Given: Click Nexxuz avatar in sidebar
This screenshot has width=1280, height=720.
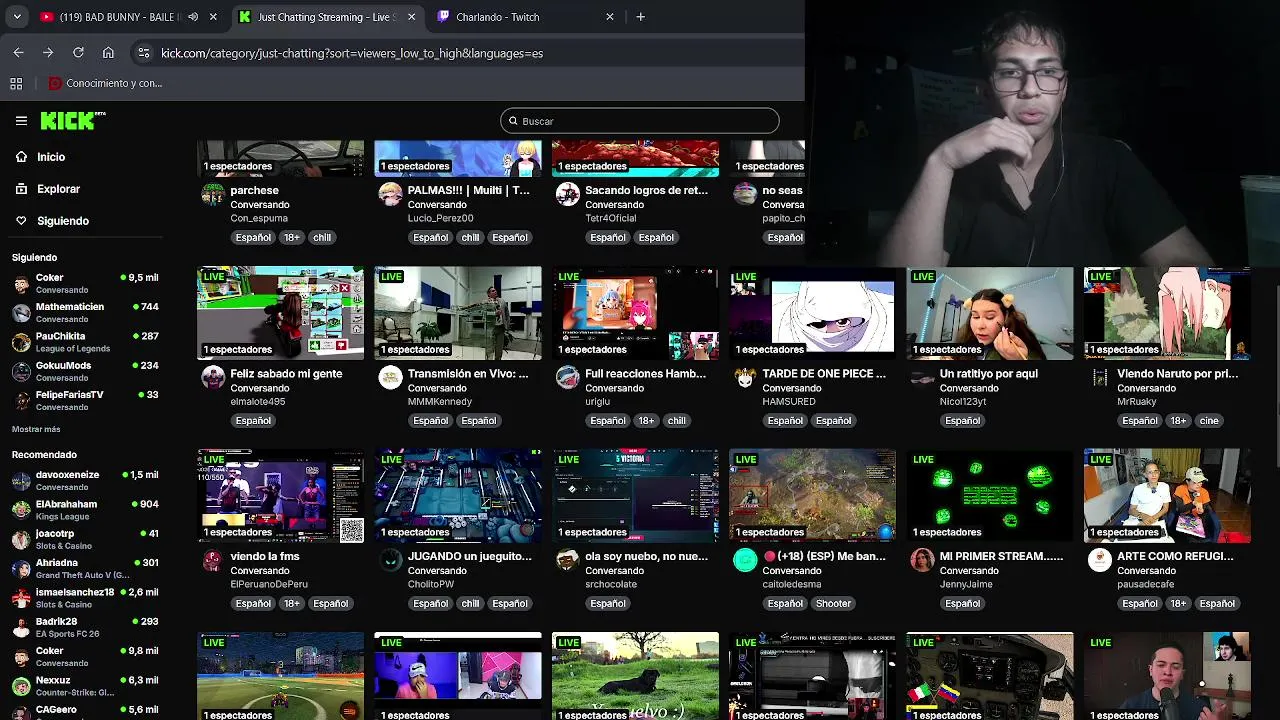Looking at the screenshot, I should [21, 685].
